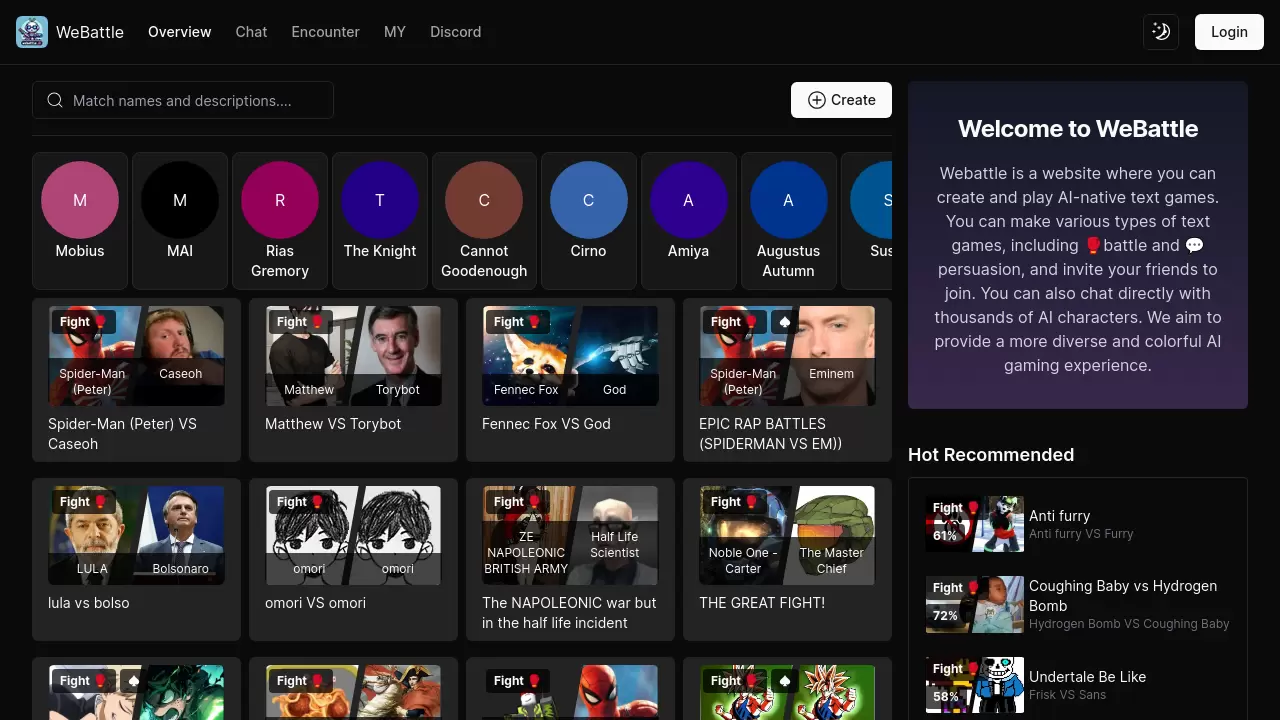Open The Knight character avatar
Screen dimensions: 1280x720
tap(380, 200)
